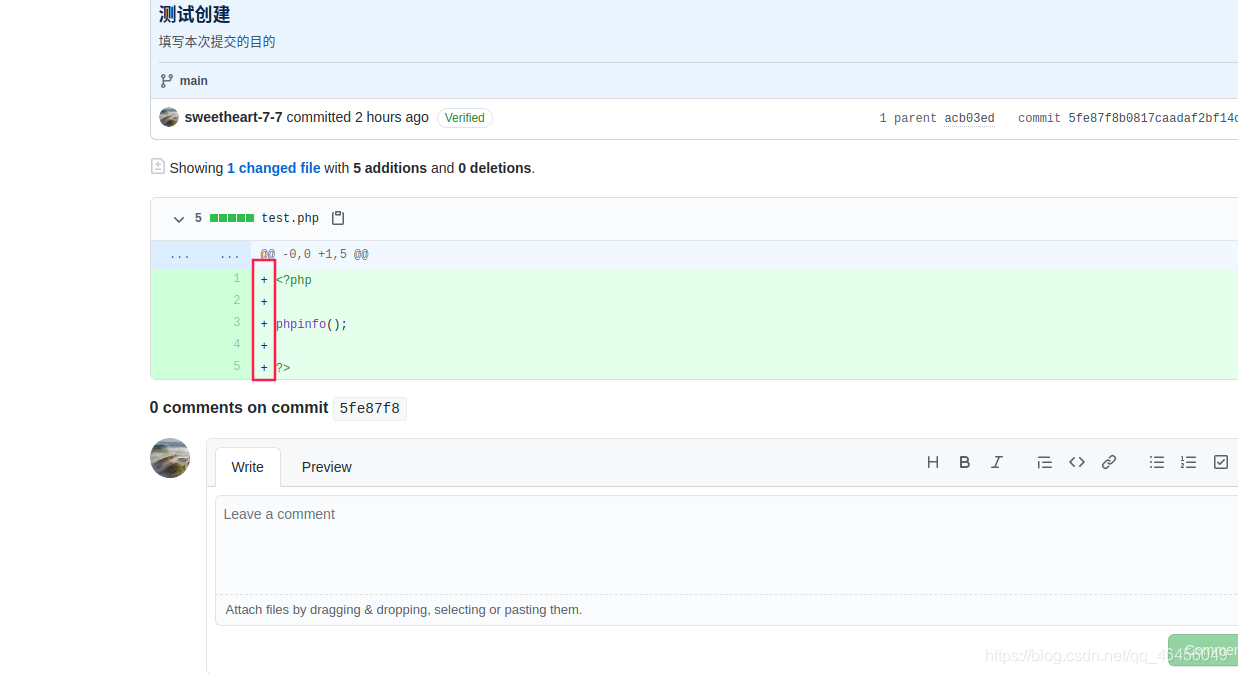Collapse the test.php file diff chevron
1238x674 pixels.
[179, 219]
